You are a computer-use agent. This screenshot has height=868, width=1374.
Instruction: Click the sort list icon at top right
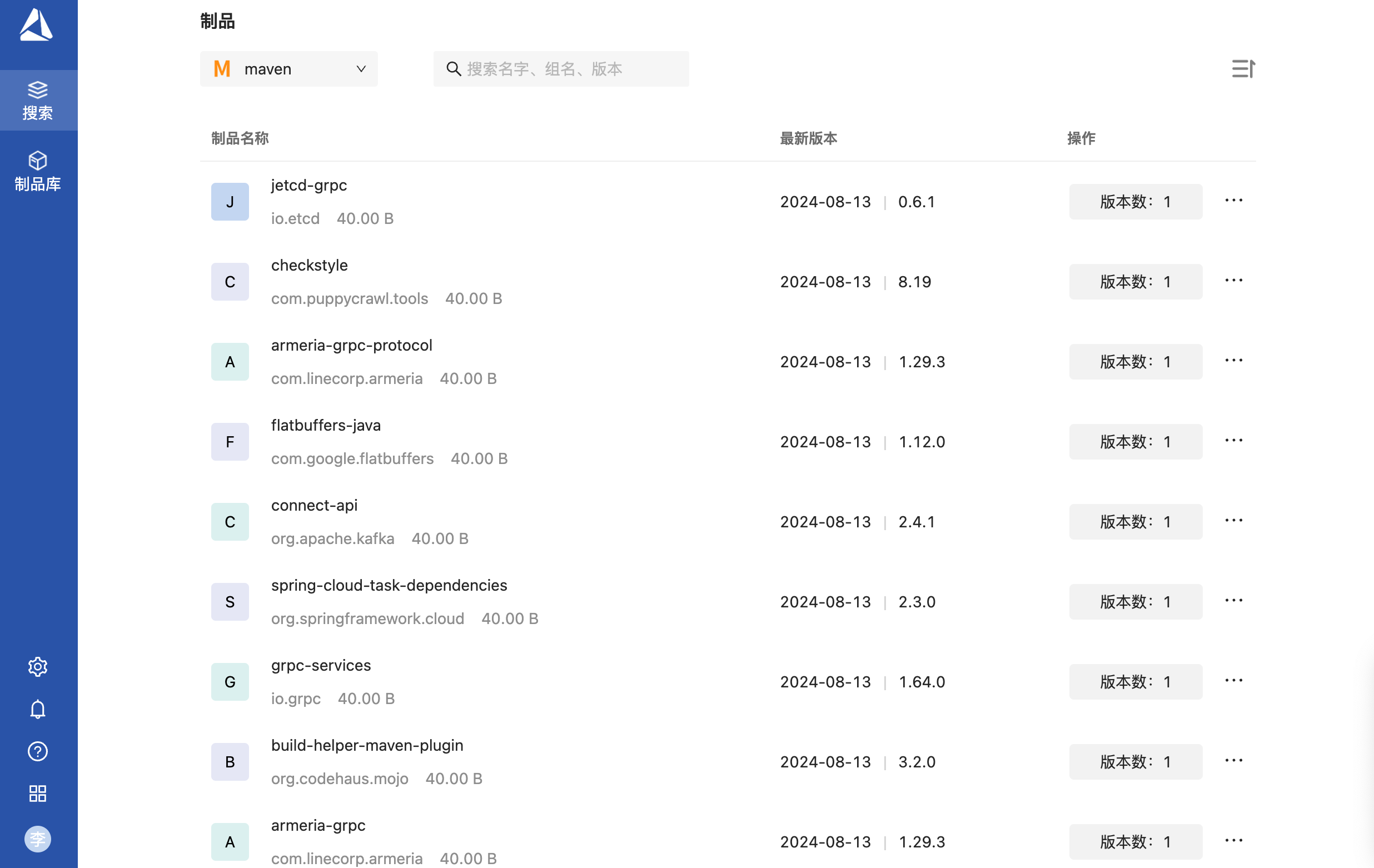pyautogui.click(x=1243, y=69)
